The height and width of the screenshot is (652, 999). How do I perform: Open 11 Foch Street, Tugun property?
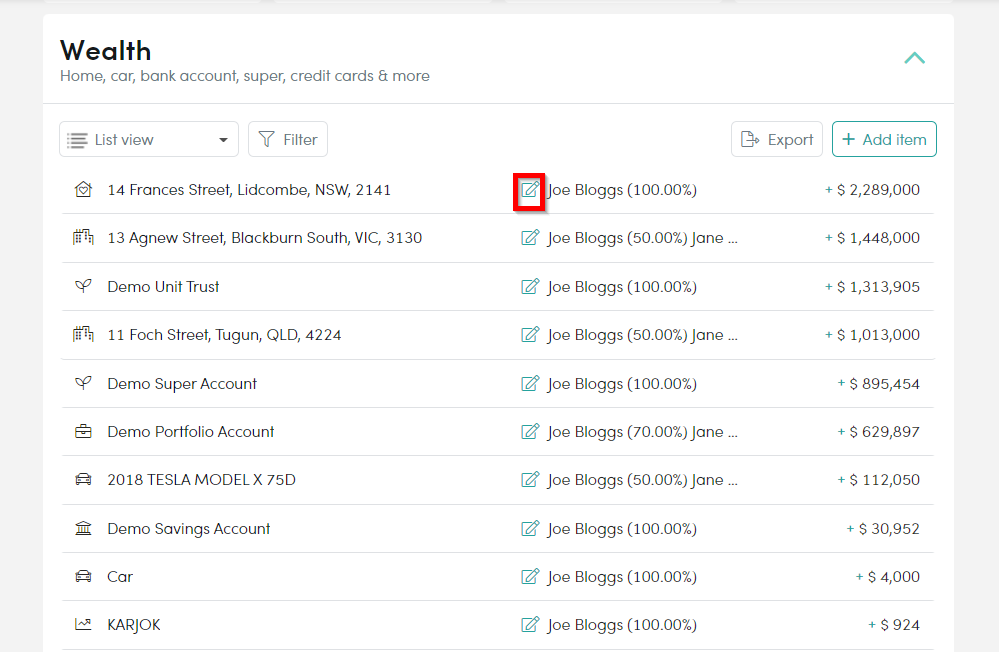click(224, 335)
